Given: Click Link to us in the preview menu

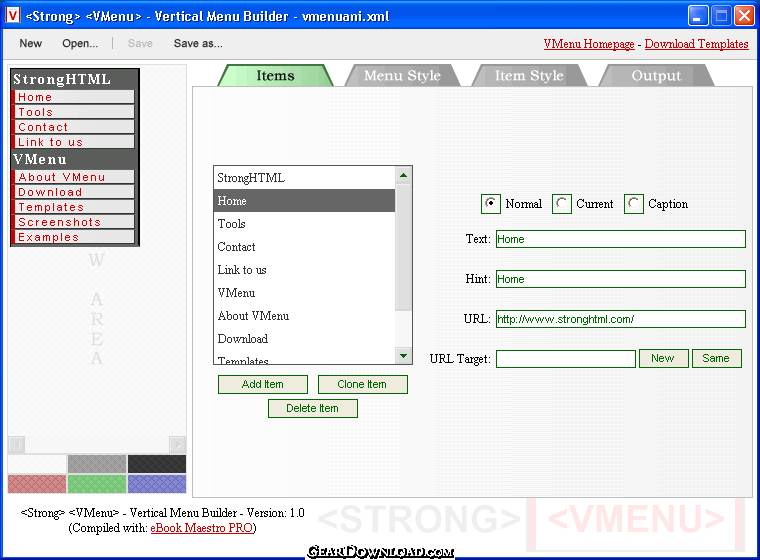Looking at the screenshot, I should [x=73, y=142].
